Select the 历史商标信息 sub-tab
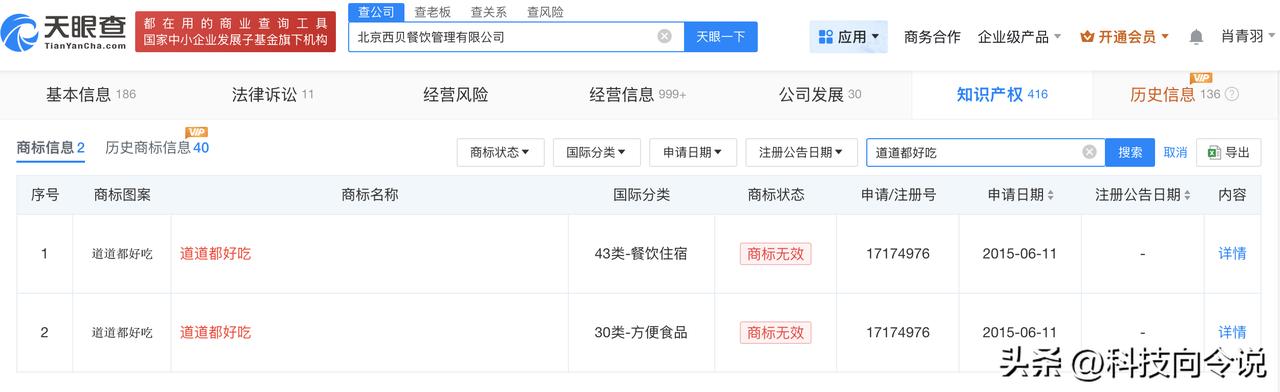The image size is (1280, 392). coord(157,148)
